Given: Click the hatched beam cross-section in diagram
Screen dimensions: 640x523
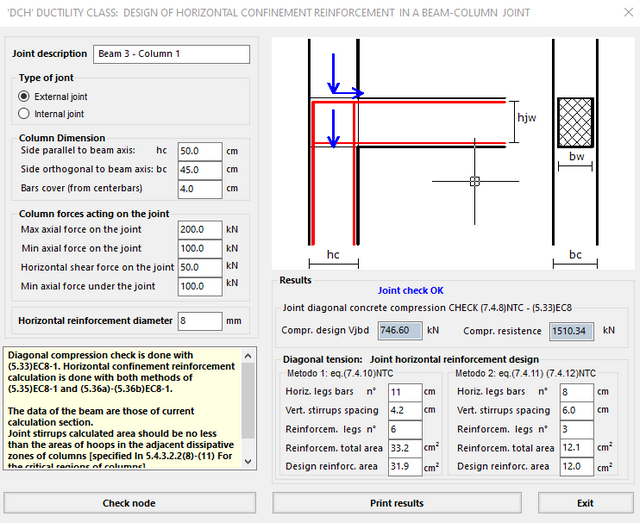Looking at the screenshot, I should pyautogui.click(x=576, y=122).
